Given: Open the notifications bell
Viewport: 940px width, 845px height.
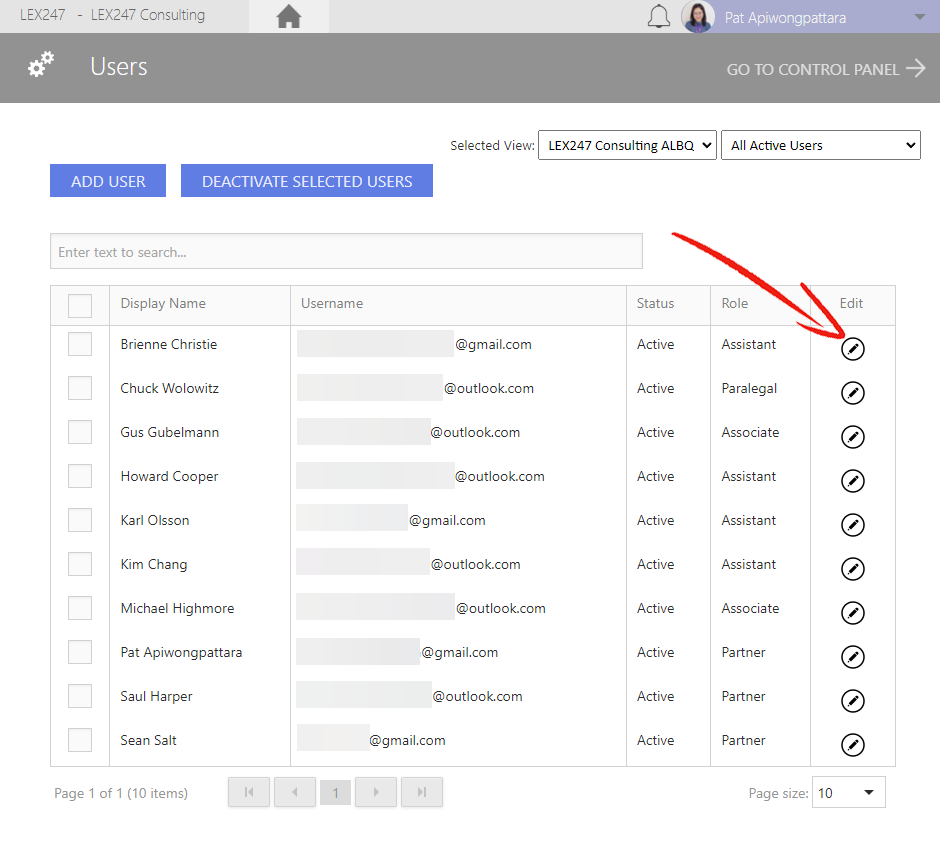Looking at the screenshot, I should coord(658,16).
